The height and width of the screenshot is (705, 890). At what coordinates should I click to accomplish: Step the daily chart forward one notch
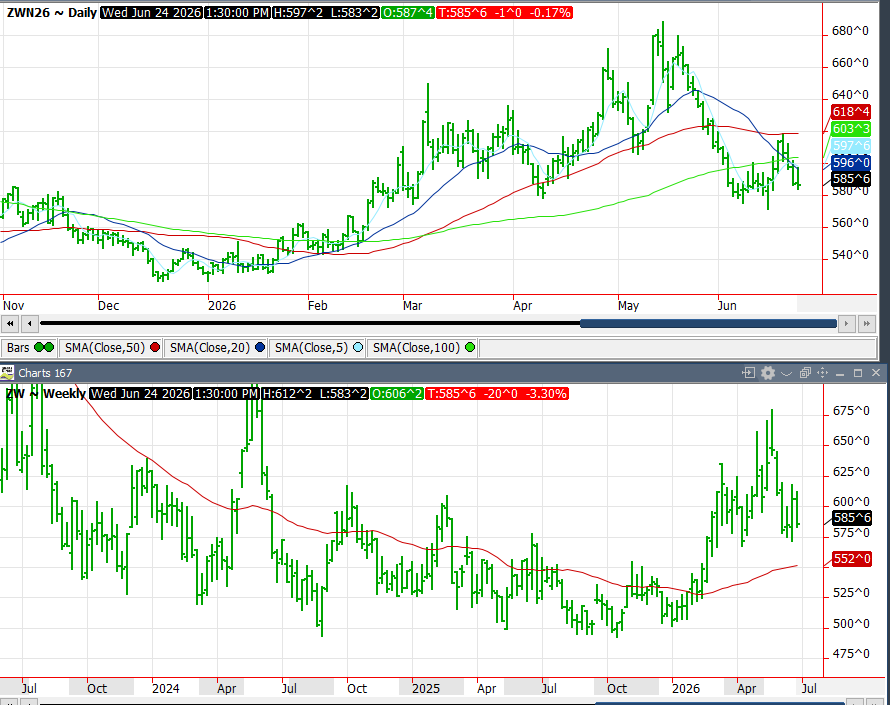point(846,324)
